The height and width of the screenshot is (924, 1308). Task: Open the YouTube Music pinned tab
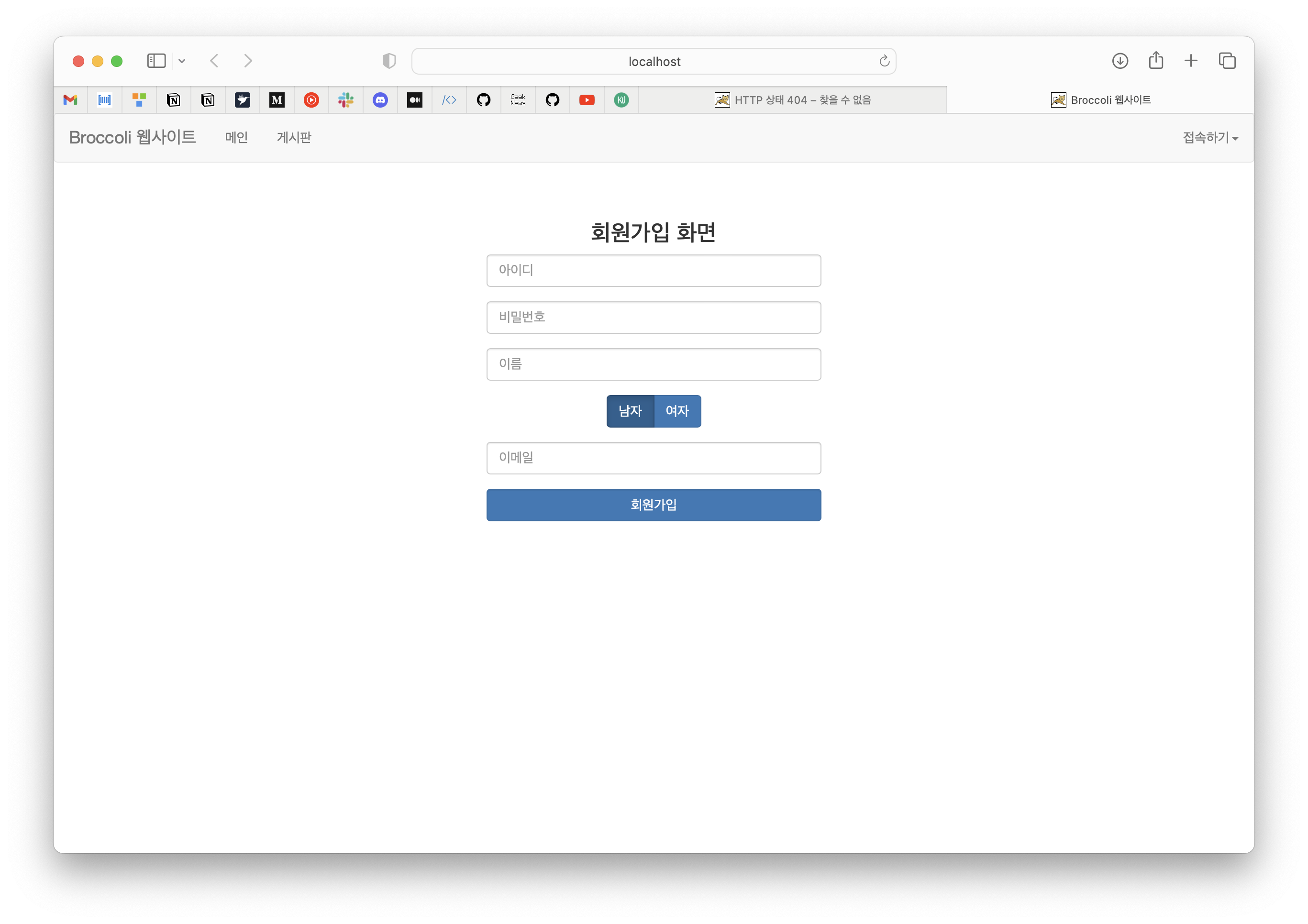(311, 100)
